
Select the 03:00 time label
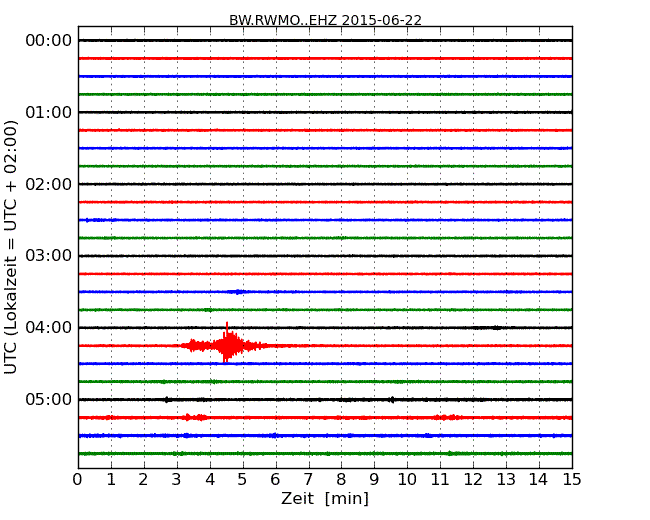(49, 255)
